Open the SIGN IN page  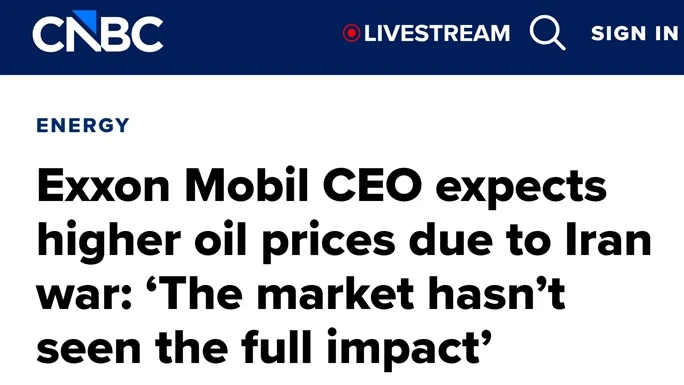point(635,33)
